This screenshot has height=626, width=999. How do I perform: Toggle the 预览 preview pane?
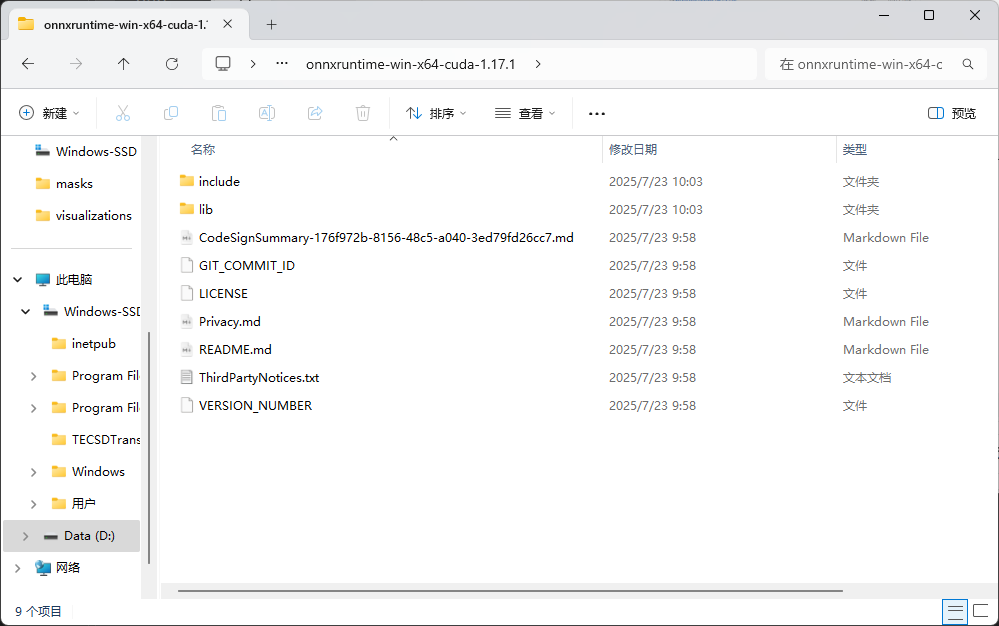point(952,113)
